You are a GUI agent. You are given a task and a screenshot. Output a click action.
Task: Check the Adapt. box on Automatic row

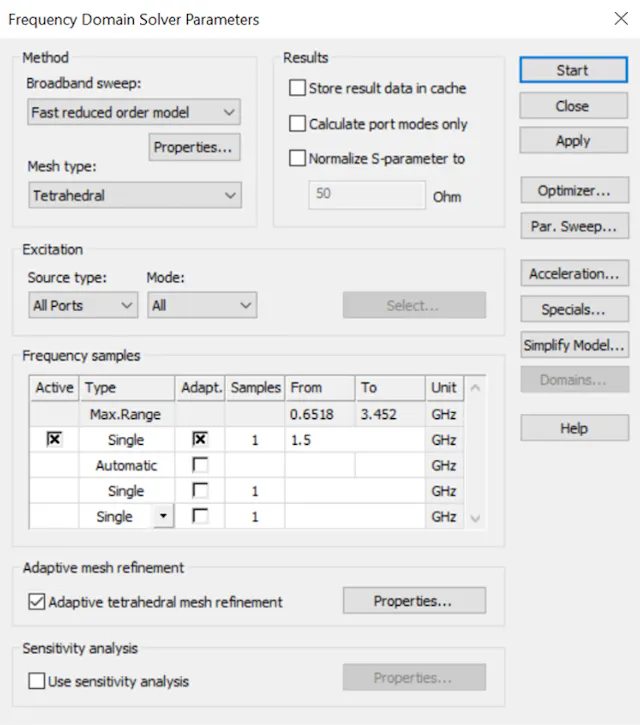click(200, 465)
